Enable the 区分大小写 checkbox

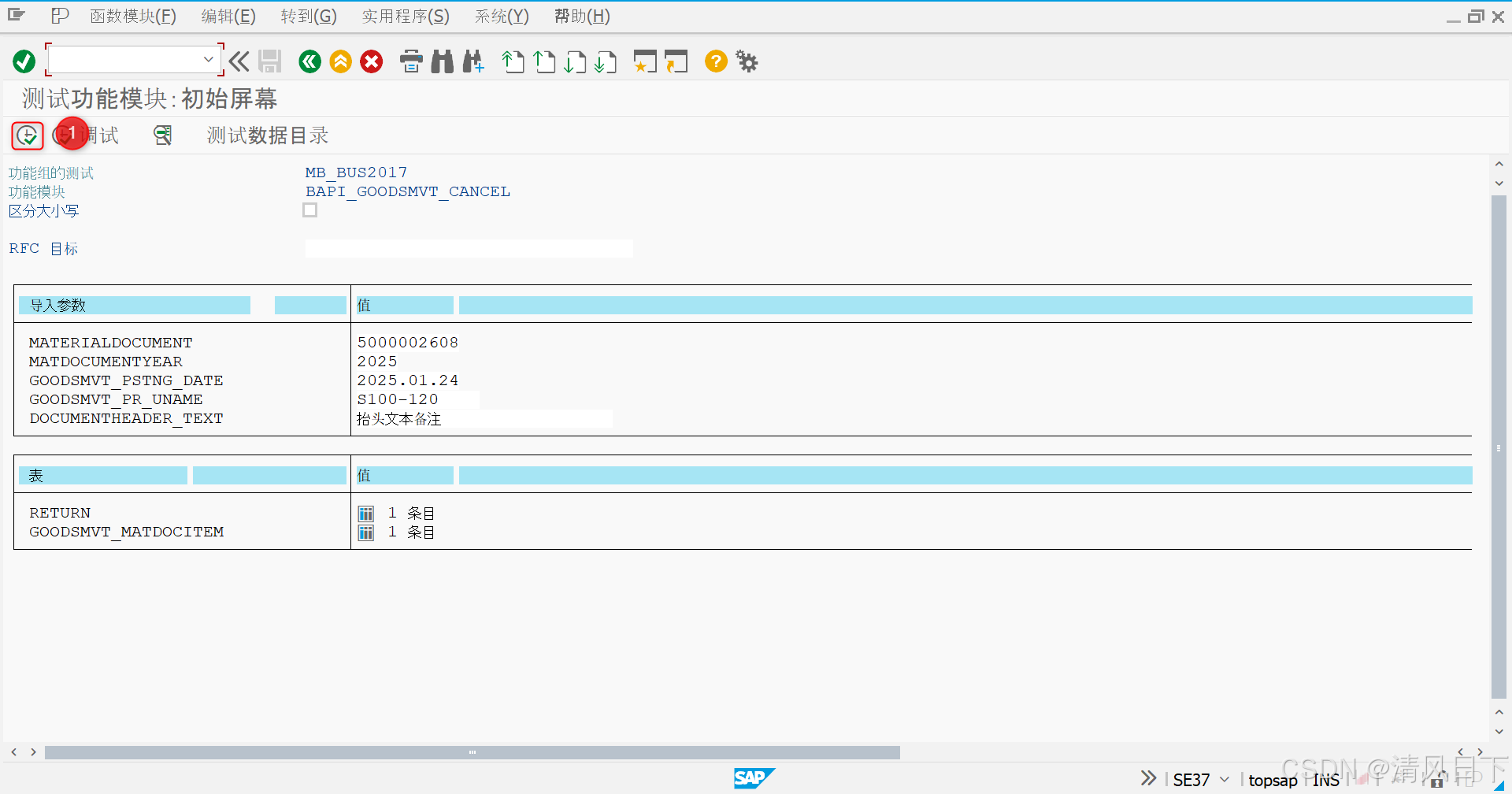(309, 210)
